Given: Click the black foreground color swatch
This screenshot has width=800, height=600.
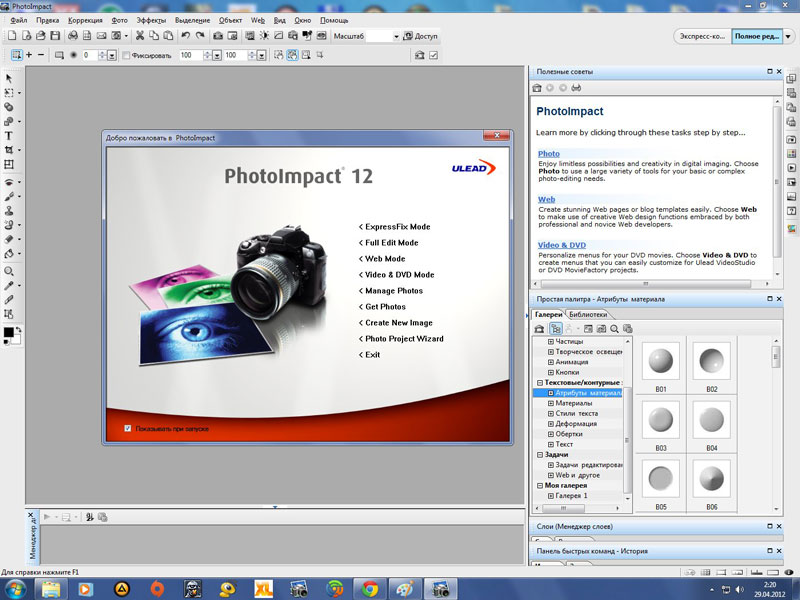Looking at the screenshot, I should coord(8,332).
